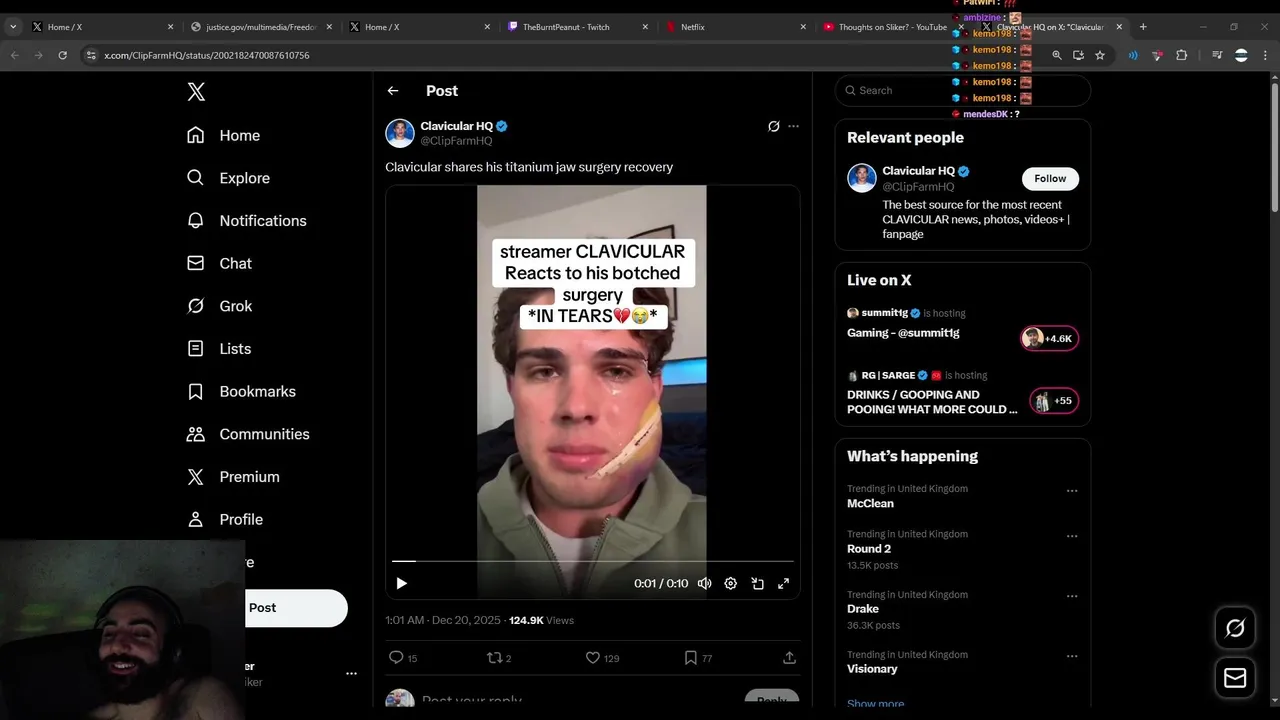
Task: Open the Drake trending topic
Action: click(x=863, y=608)
